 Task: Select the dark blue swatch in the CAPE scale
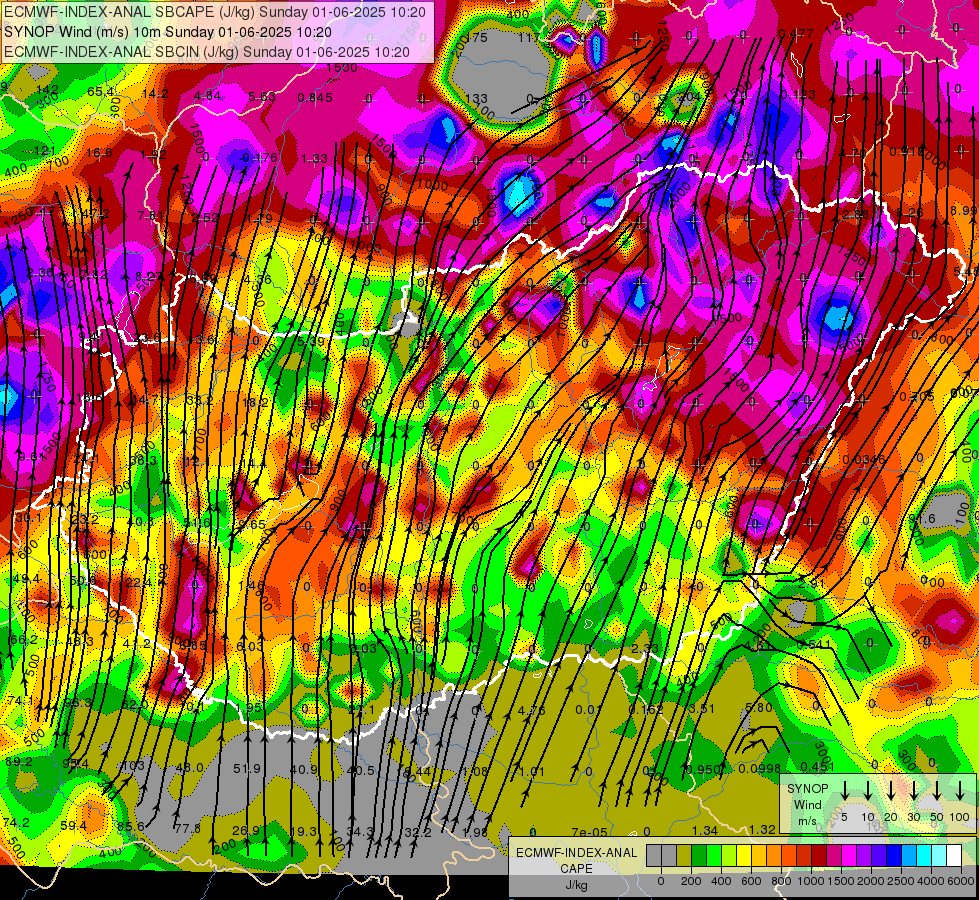894,856
